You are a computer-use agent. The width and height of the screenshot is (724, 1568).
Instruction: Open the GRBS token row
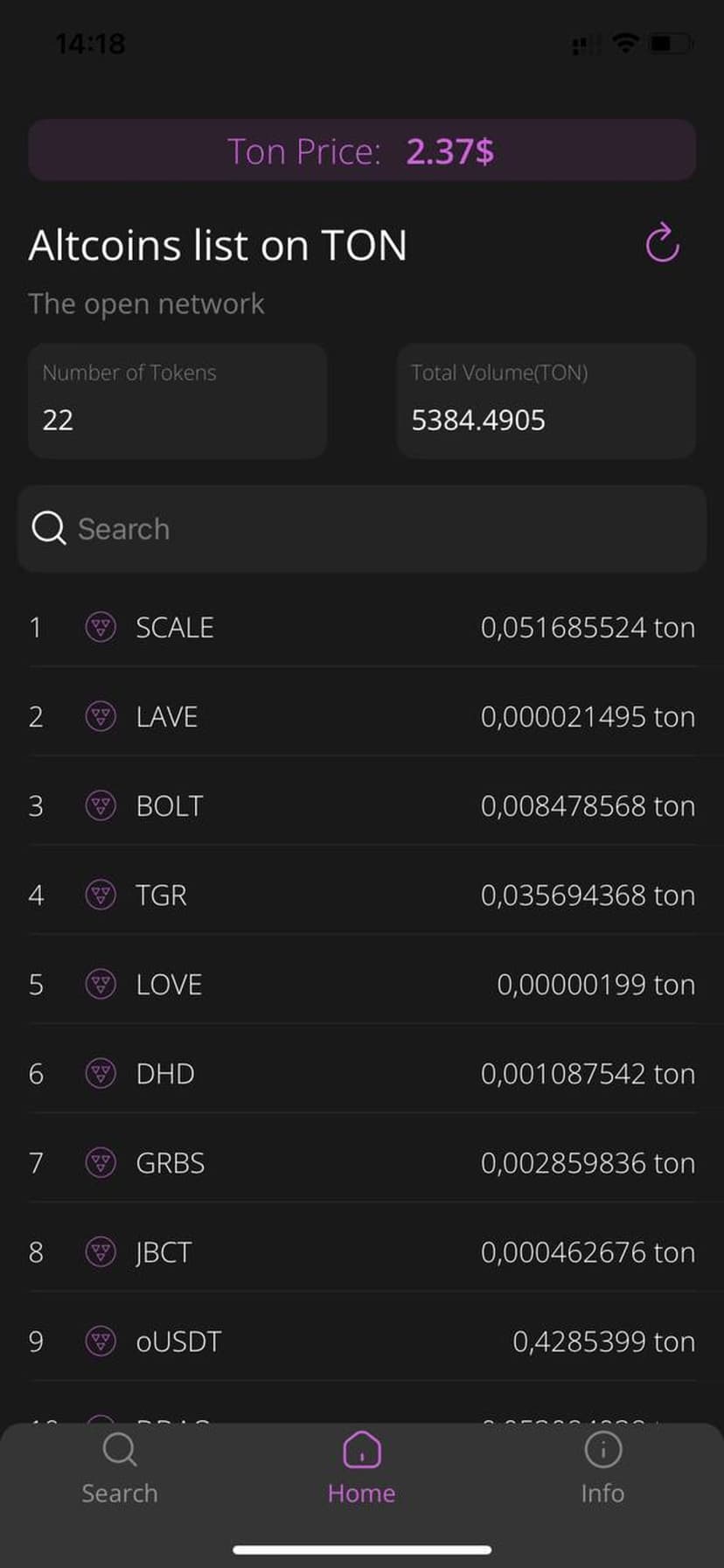[x=362, y=1162]
